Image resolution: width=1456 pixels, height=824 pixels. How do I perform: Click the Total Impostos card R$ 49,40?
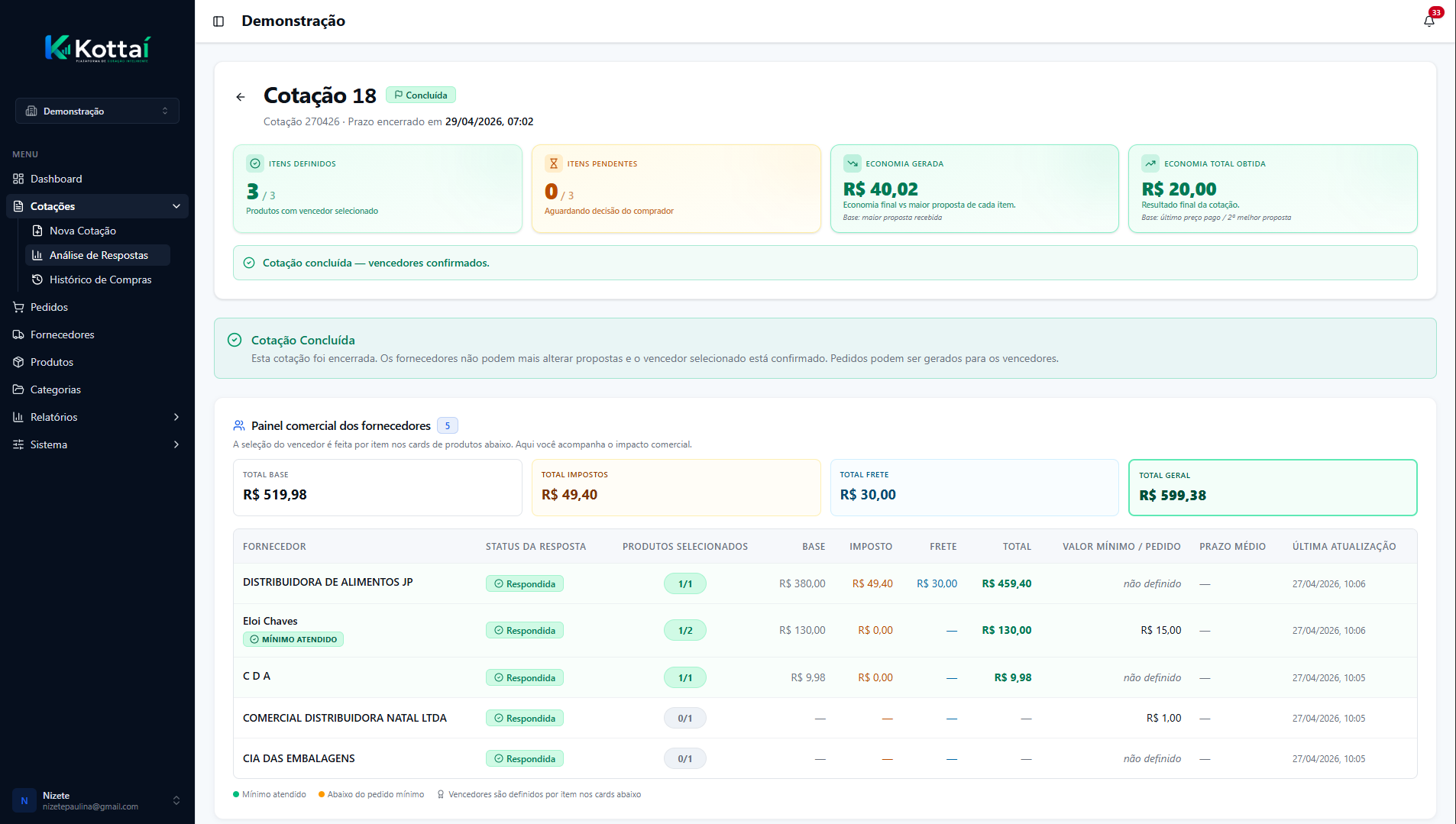coord(676,487)
